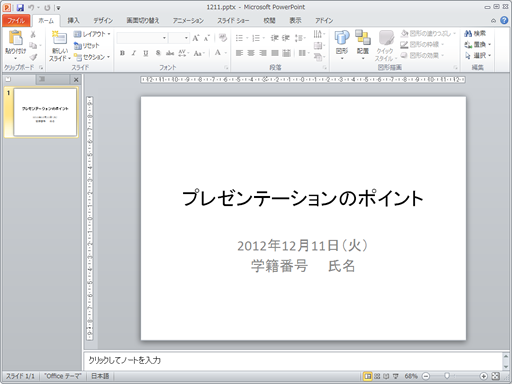Click the Convert to SmartArt icon
This screenshot has width=512, height=384.
(319, 57)
